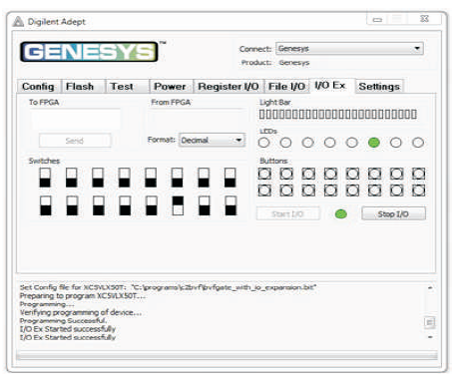Image resolution: width=454 pixels, height=380 pixels.
Task: Turn off the raised sixth bottom-row switch
Action: coord(178,206)
